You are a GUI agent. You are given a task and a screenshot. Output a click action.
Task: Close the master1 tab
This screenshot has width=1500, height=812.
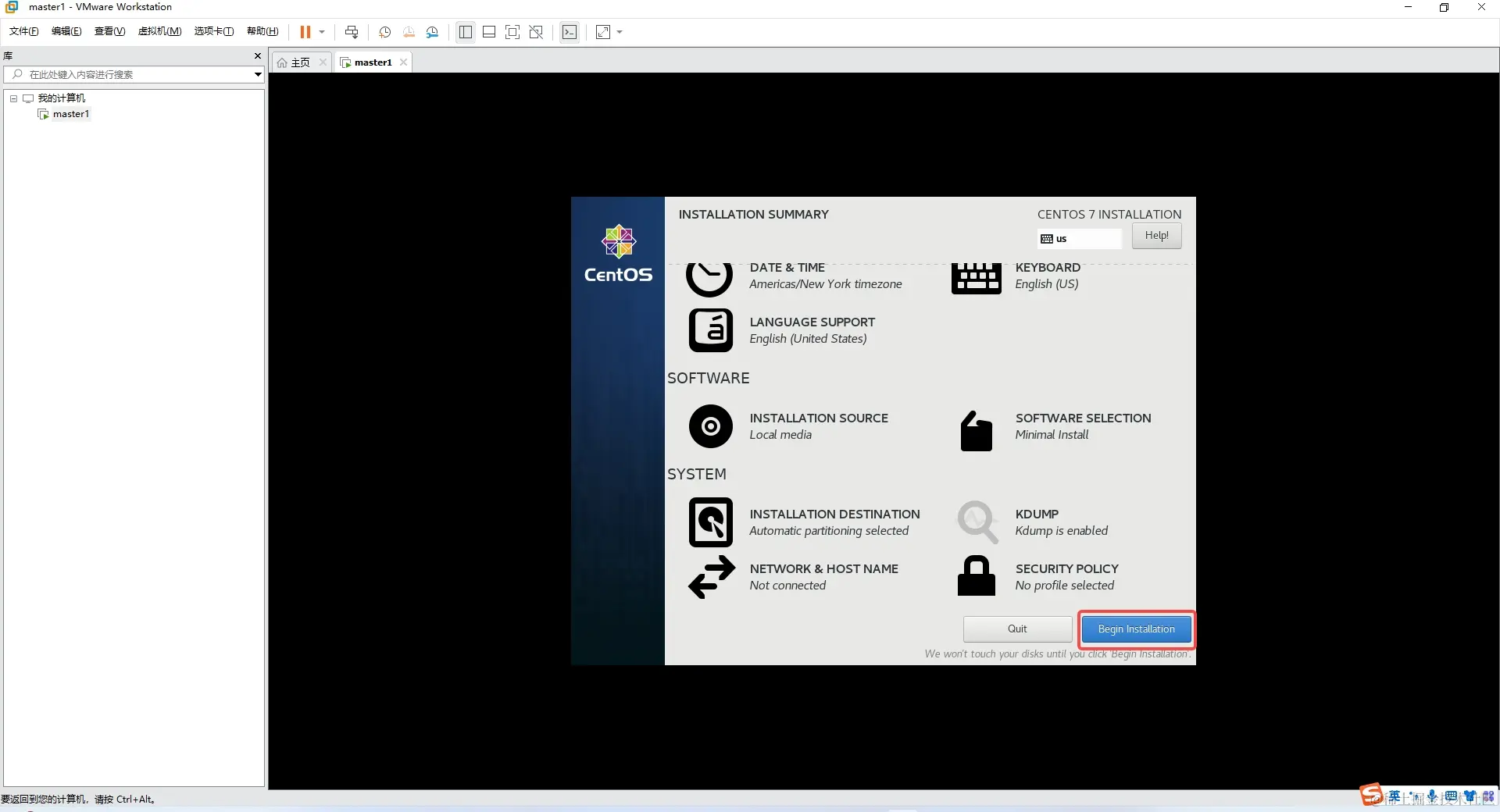[403, 62]
